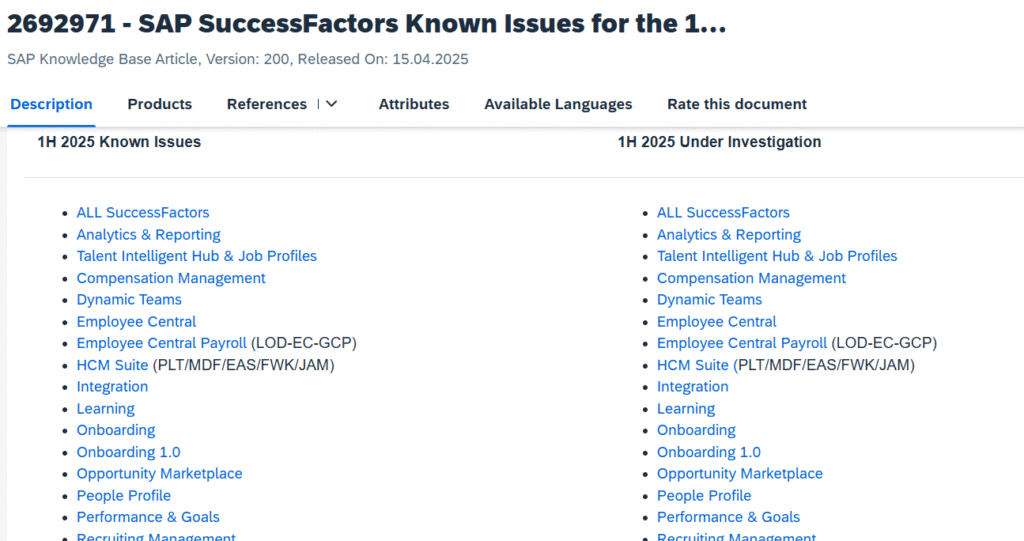Screen dimensions: 1024x541
Task: Open the Attributes tab
Action: tap(414, 104)
